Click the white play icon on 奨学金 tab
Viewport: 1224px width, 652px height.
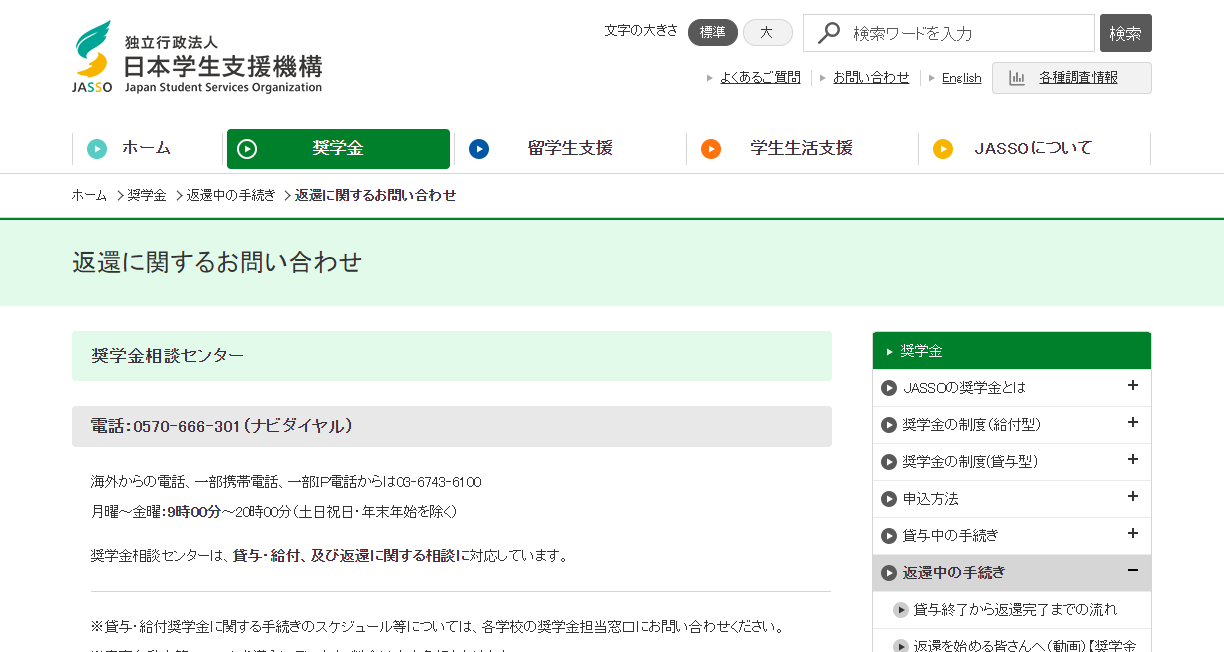[x=246, y=147]
